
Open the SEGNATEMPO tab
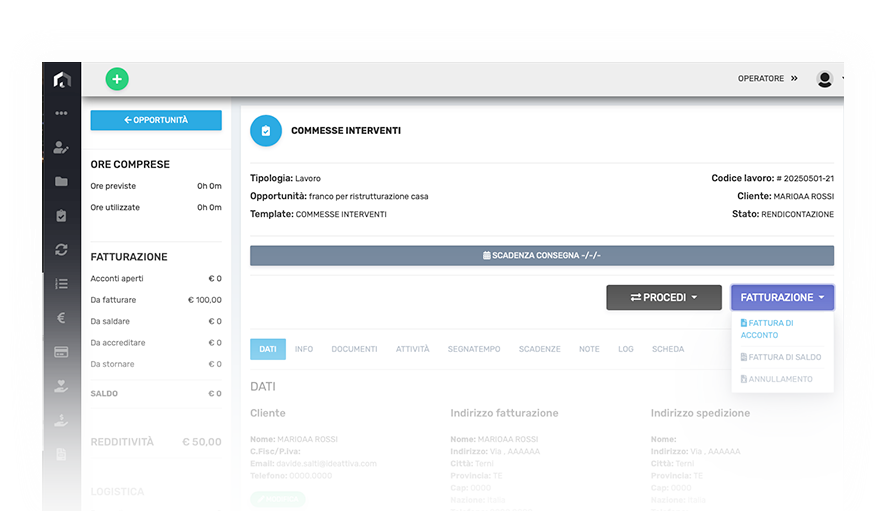474,349
